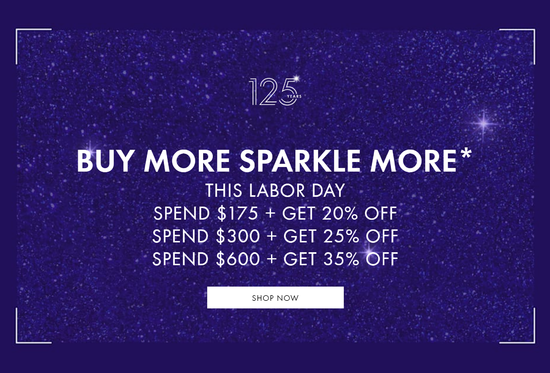The width and height of the screenshot is (550, 373).
Task: Choose the Spend $600 get 35% off offer
Action: point(275,259)
